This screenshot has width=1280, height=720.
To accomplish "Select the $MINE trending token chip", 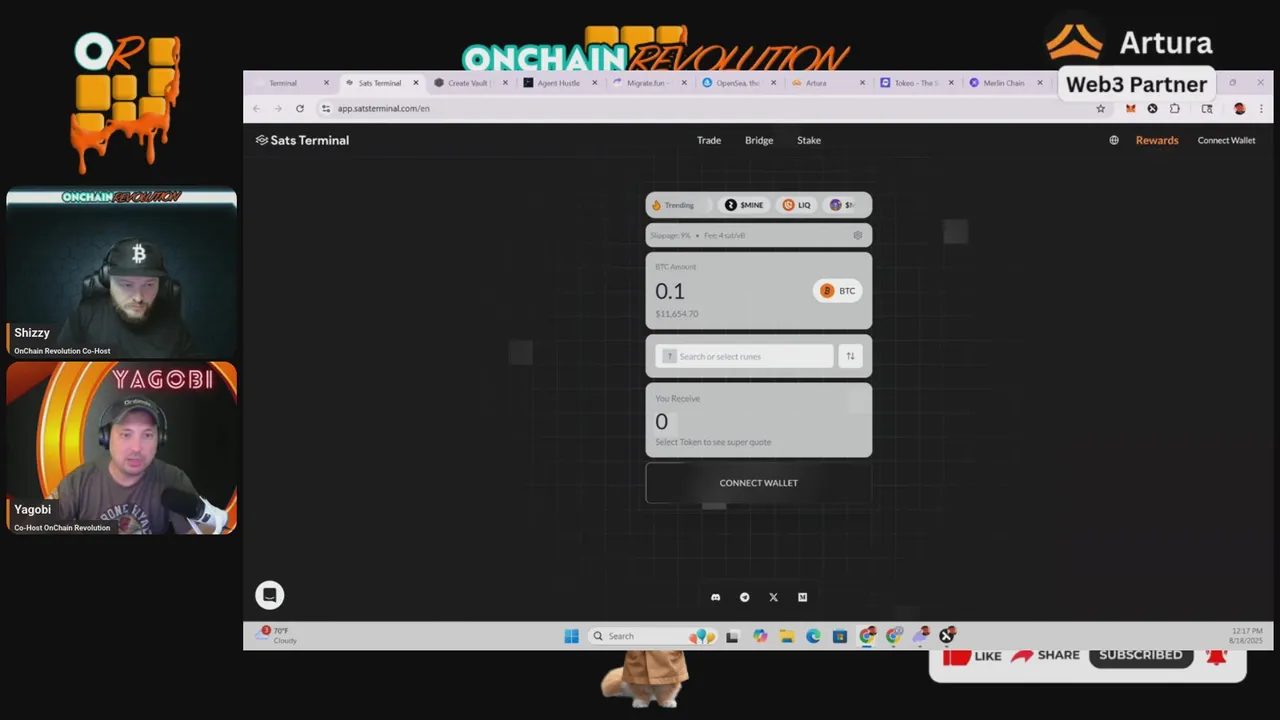I will [744, 205].
